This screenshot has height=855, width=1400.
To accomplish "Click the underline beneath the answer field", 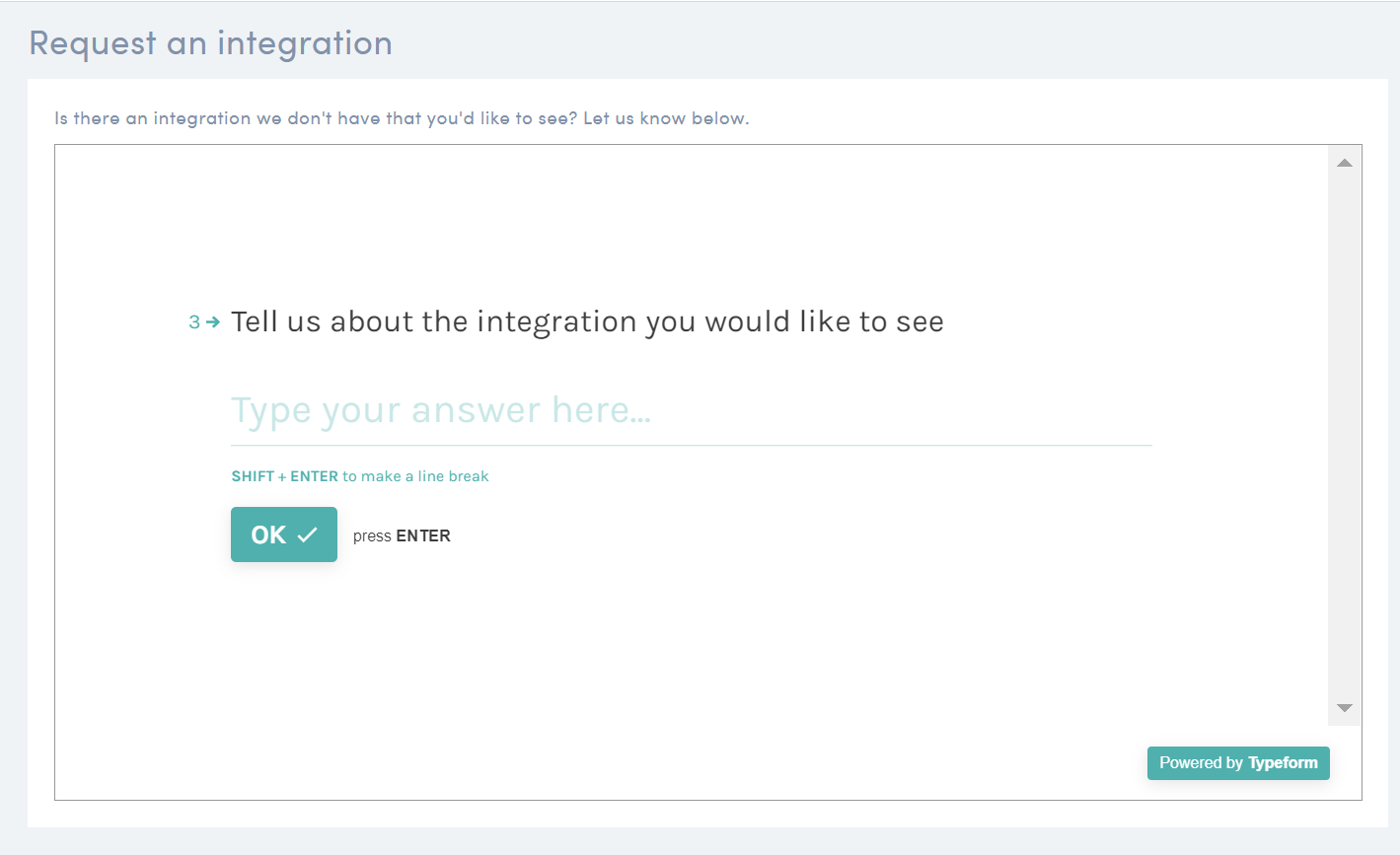I will 691,445.
